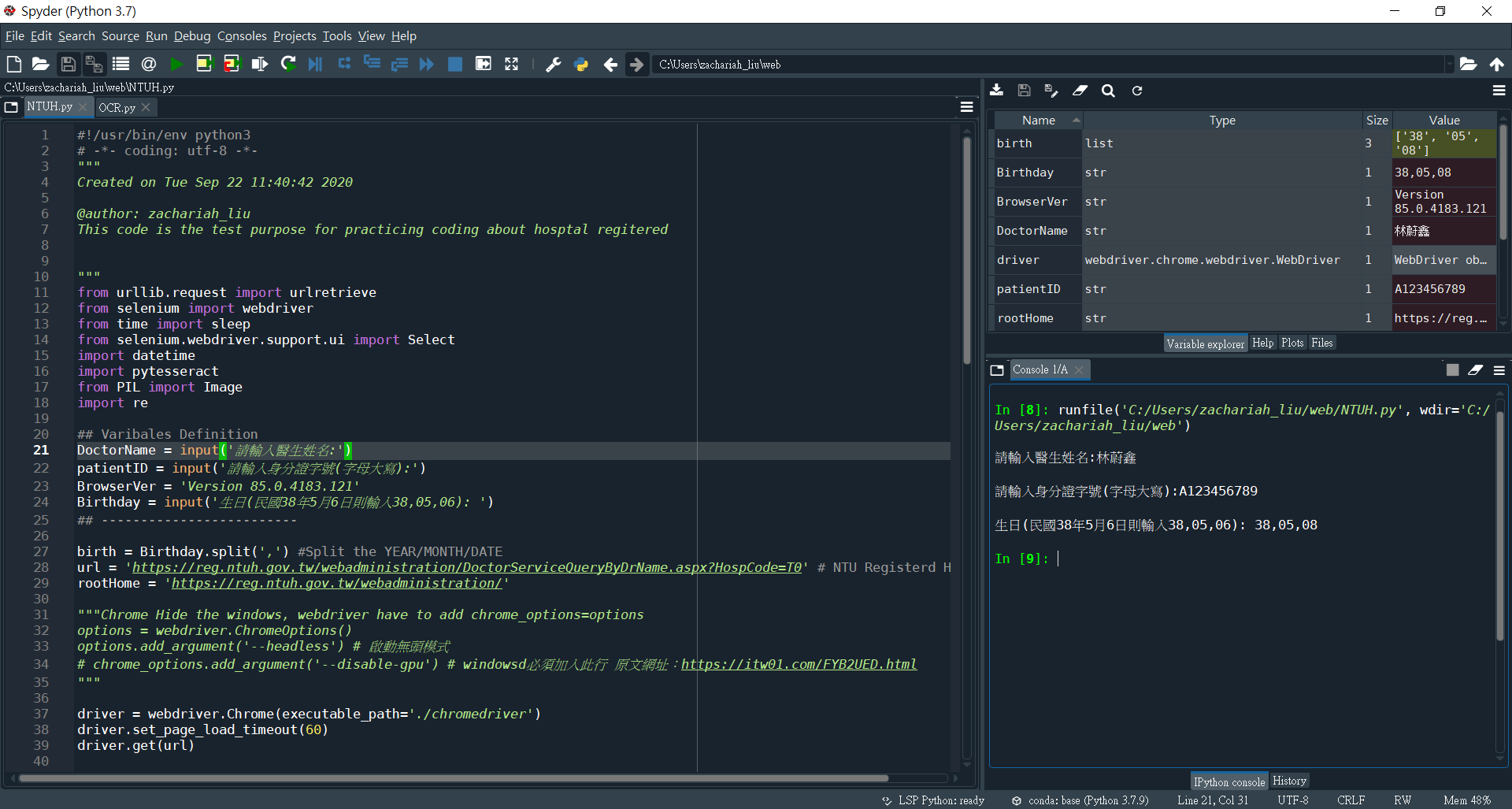The image size is (1512, 809).
Task: Re-run the last script with the circular arrow icon
Action: click(x=288, y=64)
